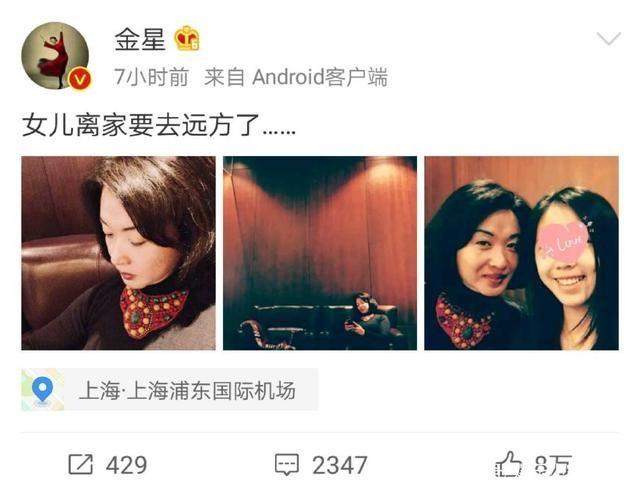Click the 7小时前 timestamp
Image resolution: width=640 pixels, height=491 pixels.
point(151,77)
